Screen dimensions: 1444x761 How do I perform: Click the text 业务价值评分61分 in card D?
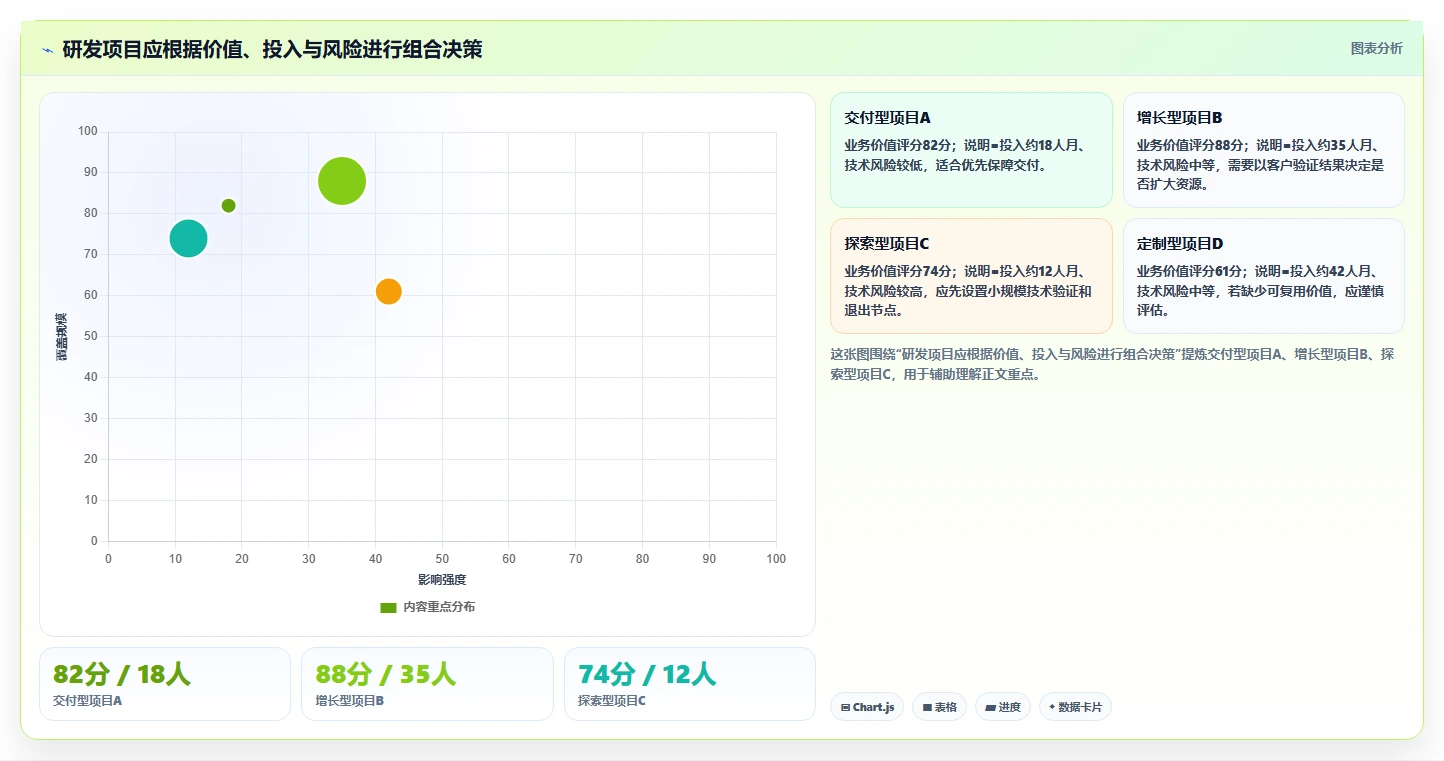(1193, 271)
